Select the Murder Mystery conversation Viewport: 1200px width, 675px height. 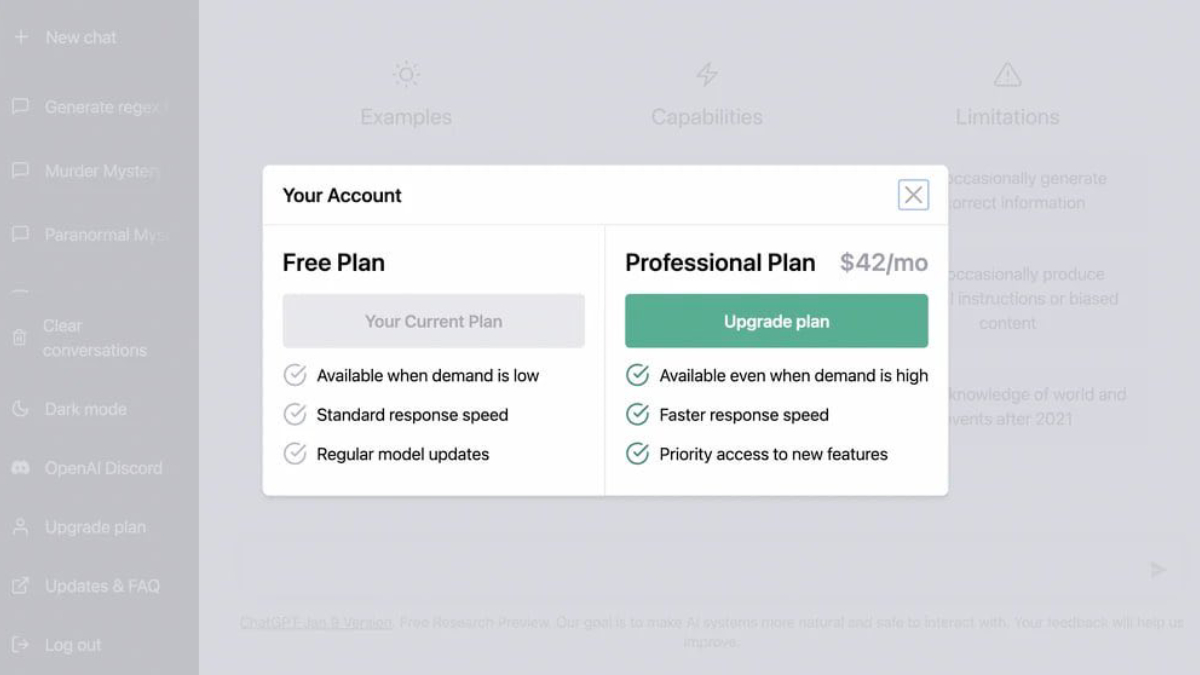pyautogui.click(x=100, y=171)
